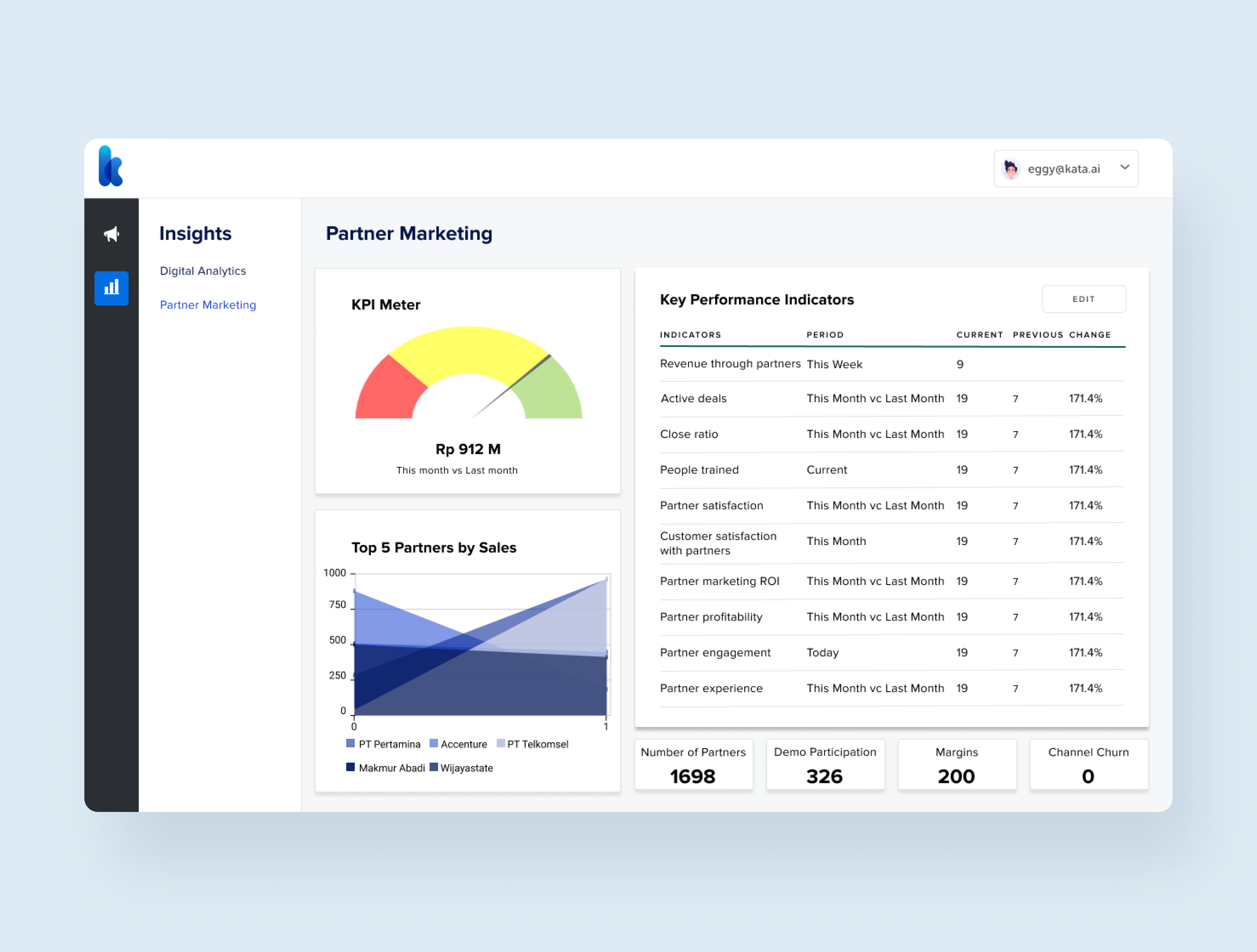The height and width of the screenshot is (952, 1257).
Task: Select Partner Marketing in Insights menu
Action: pos(208,305)
